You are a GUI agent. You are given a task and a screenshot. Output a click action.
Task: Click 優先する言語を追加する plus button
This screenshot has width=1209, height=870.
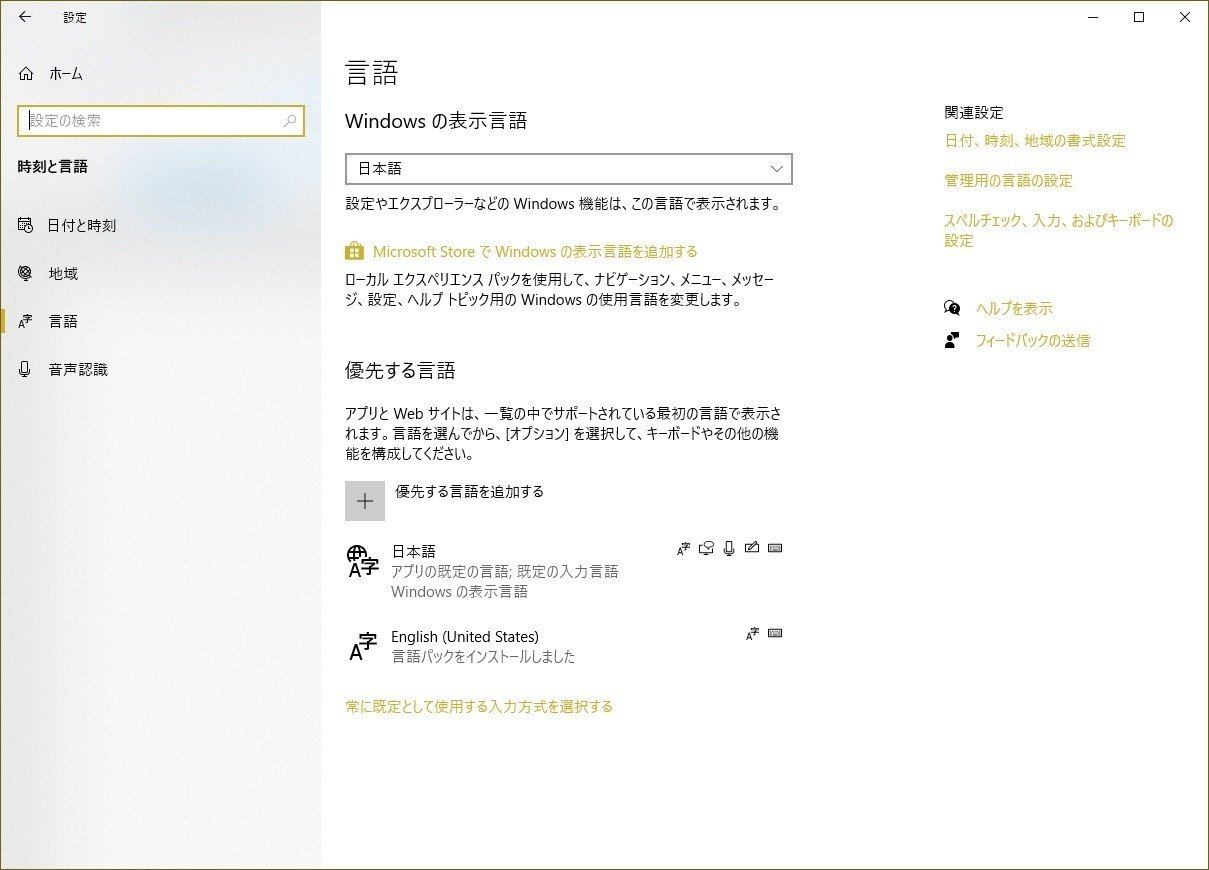[365, 500]
